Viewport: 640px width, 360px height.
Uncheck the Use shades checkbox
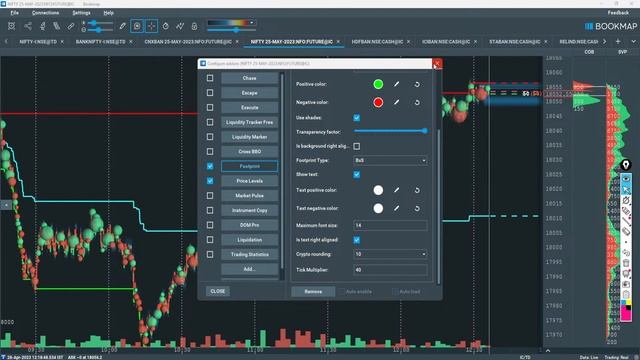pyautogui.click(x=357, y=118)
